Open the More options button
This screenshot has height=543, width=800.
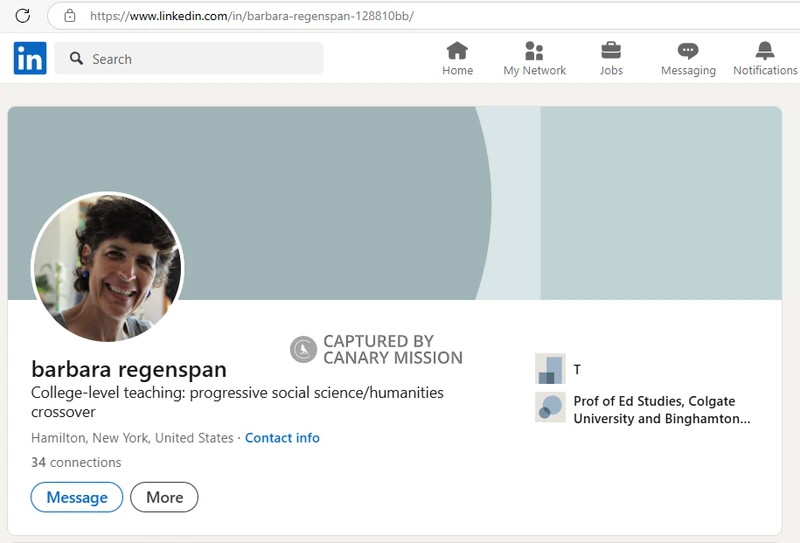click(x=164, y=497)
